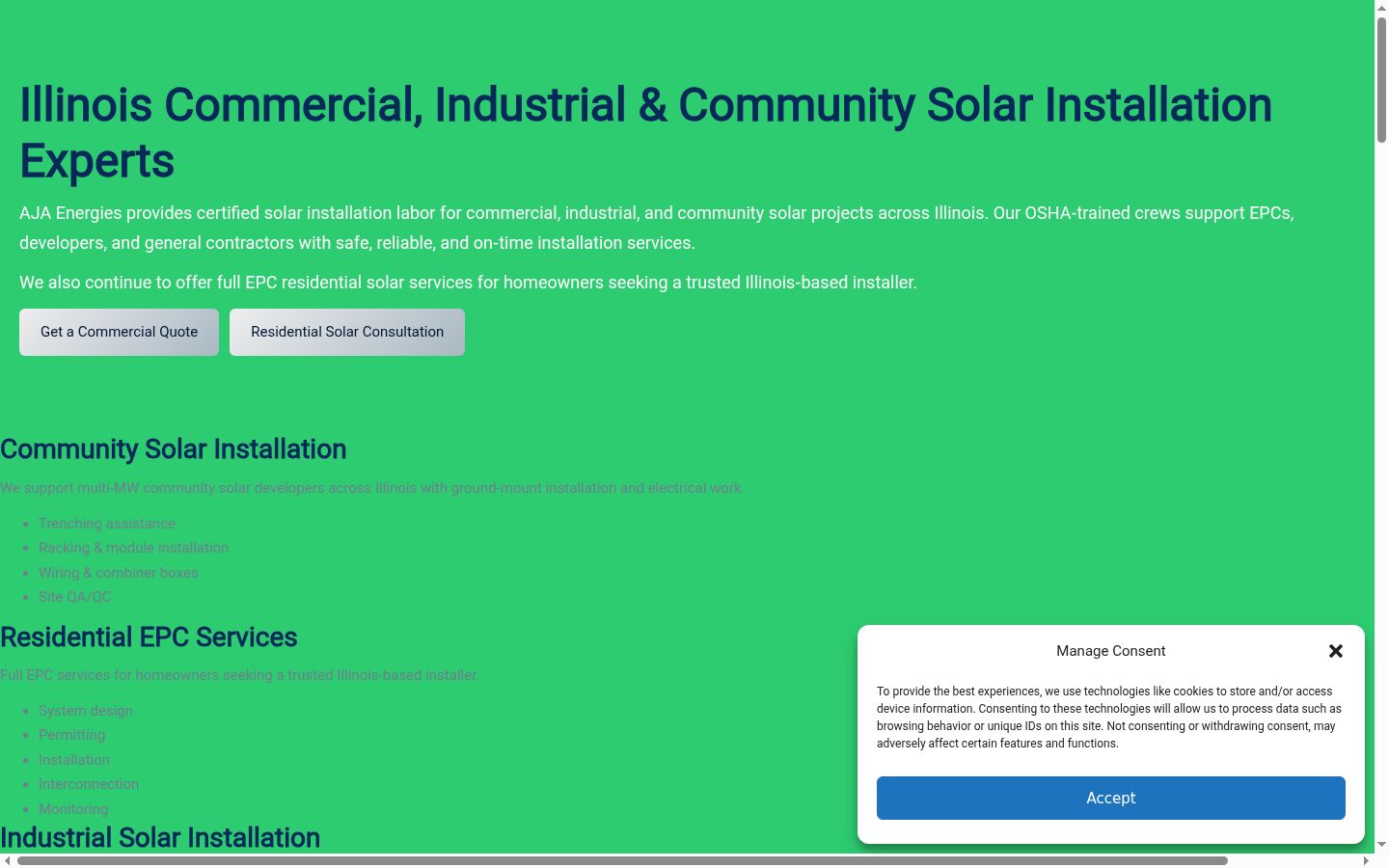
Task: Click the Manage Consent title text
Action: 1111,651
